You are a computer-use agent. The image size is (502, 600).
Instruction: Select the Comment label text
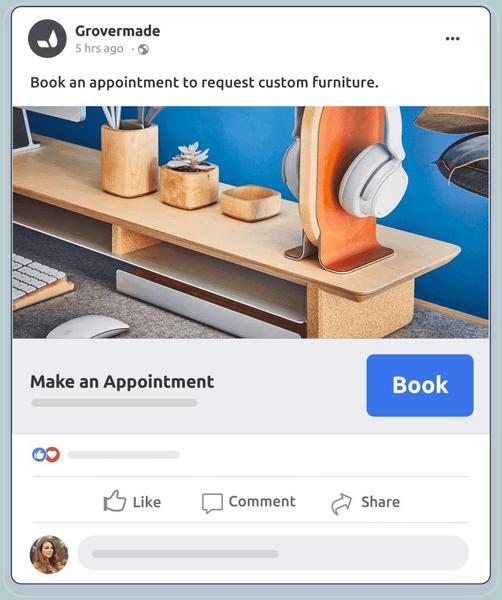[262, 501]
